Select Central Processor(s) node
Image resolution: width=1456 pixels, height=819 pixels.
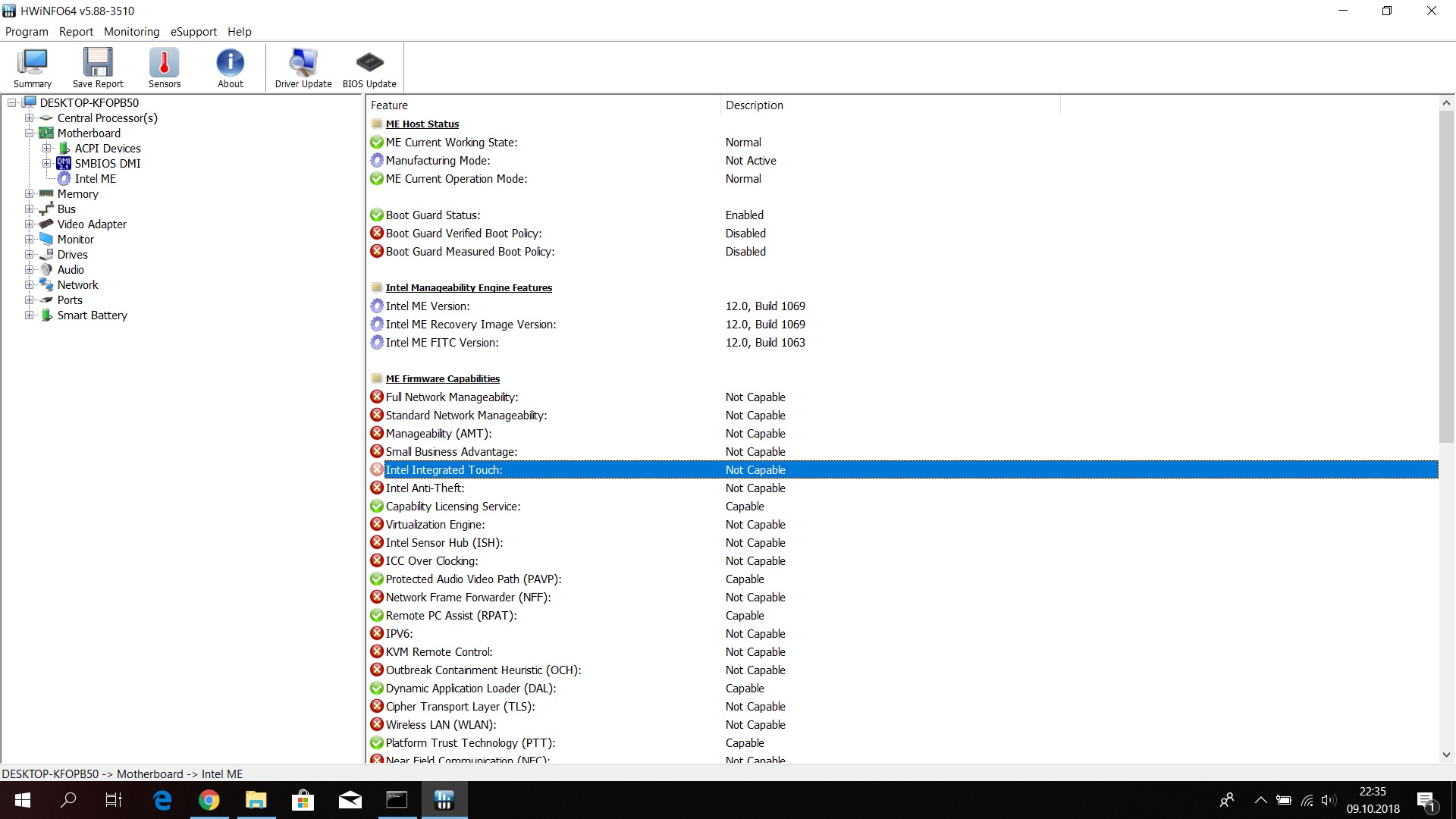tap(108, 118)
